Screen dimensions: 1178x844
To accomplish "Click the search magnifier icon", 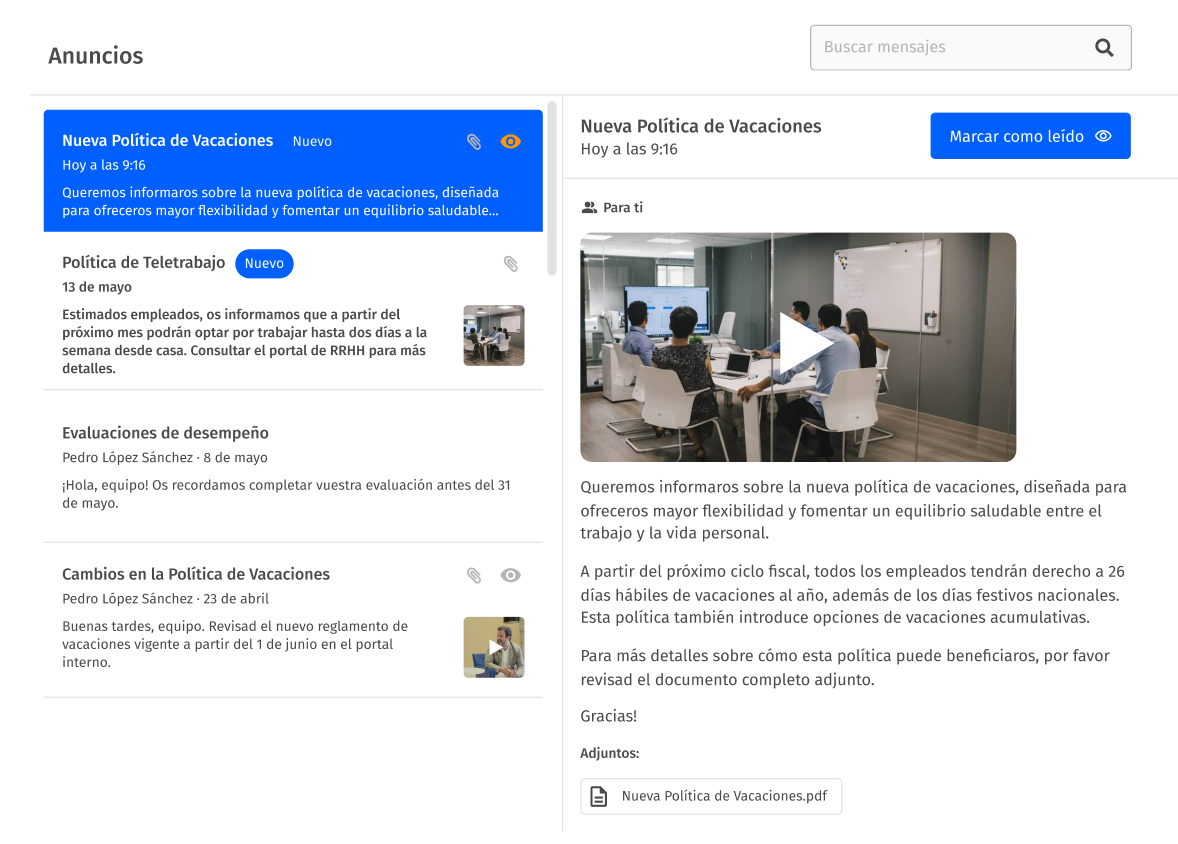I will coord(1104,48).
